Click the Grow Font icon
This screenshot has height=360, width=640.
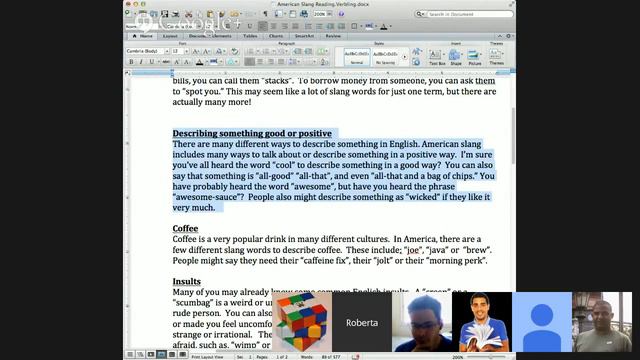click(x=196, y=51)
